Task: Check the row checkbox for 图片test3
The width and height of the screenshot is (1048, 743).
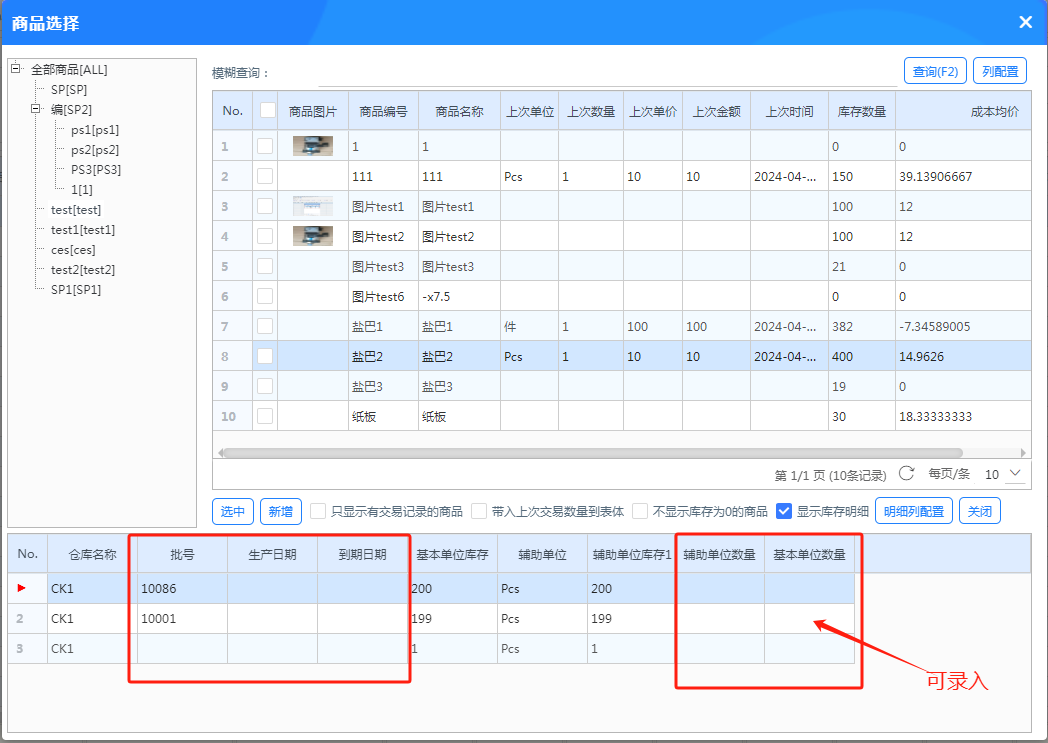Action: (265, 266)
